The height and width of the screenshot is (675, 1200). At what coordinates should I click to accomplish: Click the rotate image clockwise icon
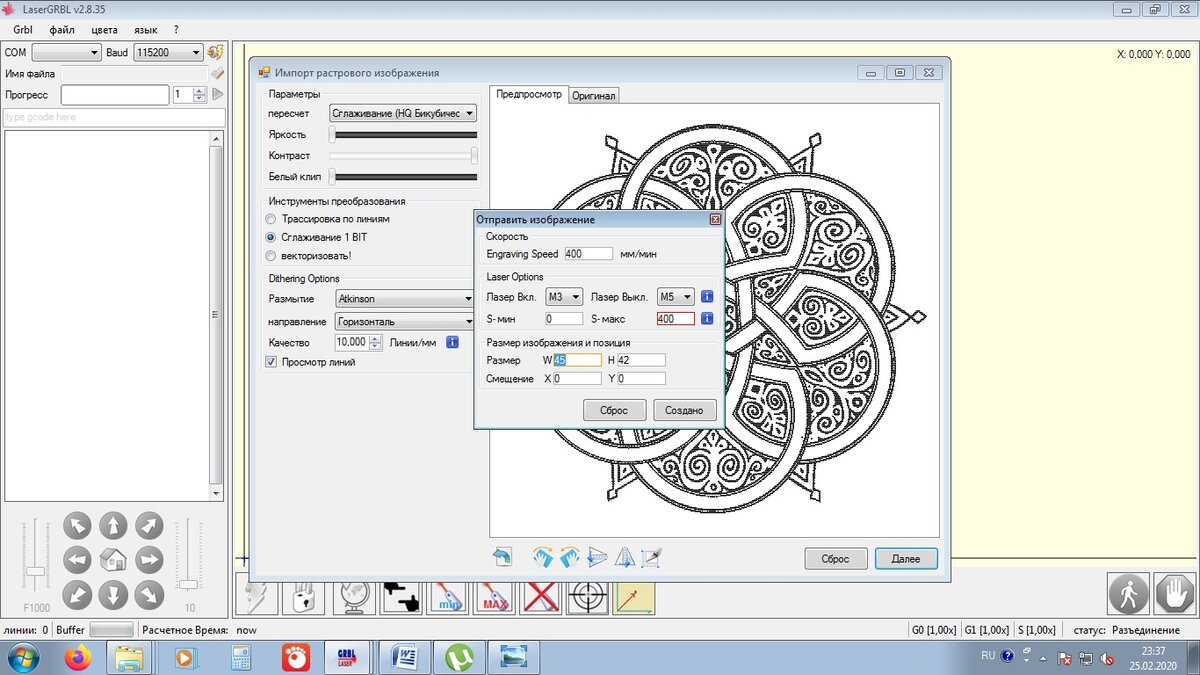point(543,557)
